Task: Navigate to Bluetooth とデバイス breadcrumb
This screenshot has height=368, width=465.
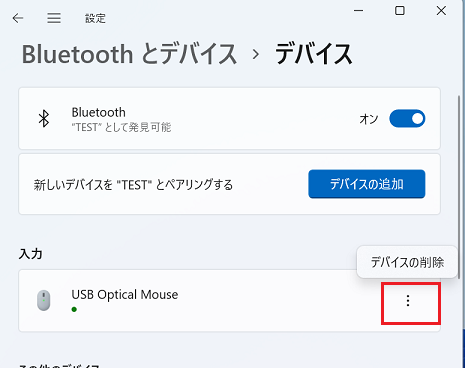Action: coord(129,54)
